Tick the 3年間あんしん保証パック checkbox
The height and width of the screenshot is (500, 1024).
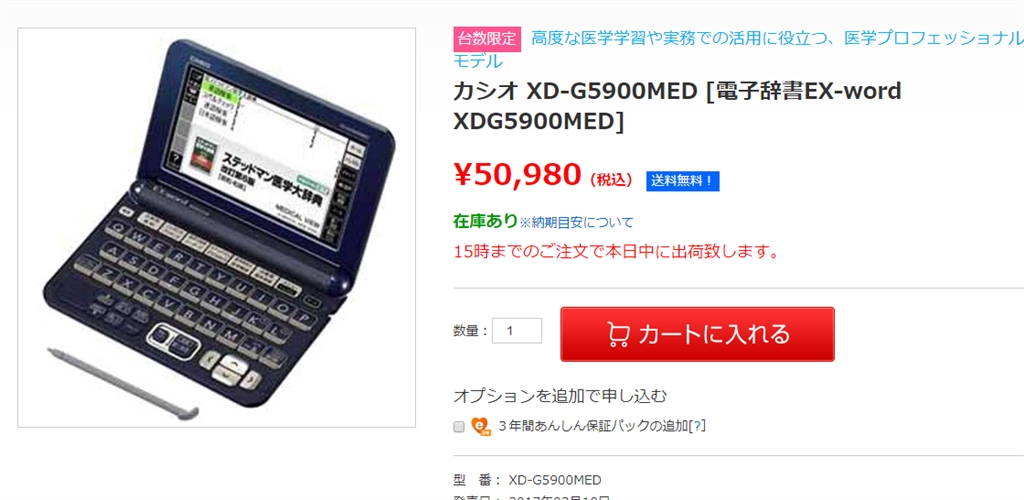coord(459,427)
